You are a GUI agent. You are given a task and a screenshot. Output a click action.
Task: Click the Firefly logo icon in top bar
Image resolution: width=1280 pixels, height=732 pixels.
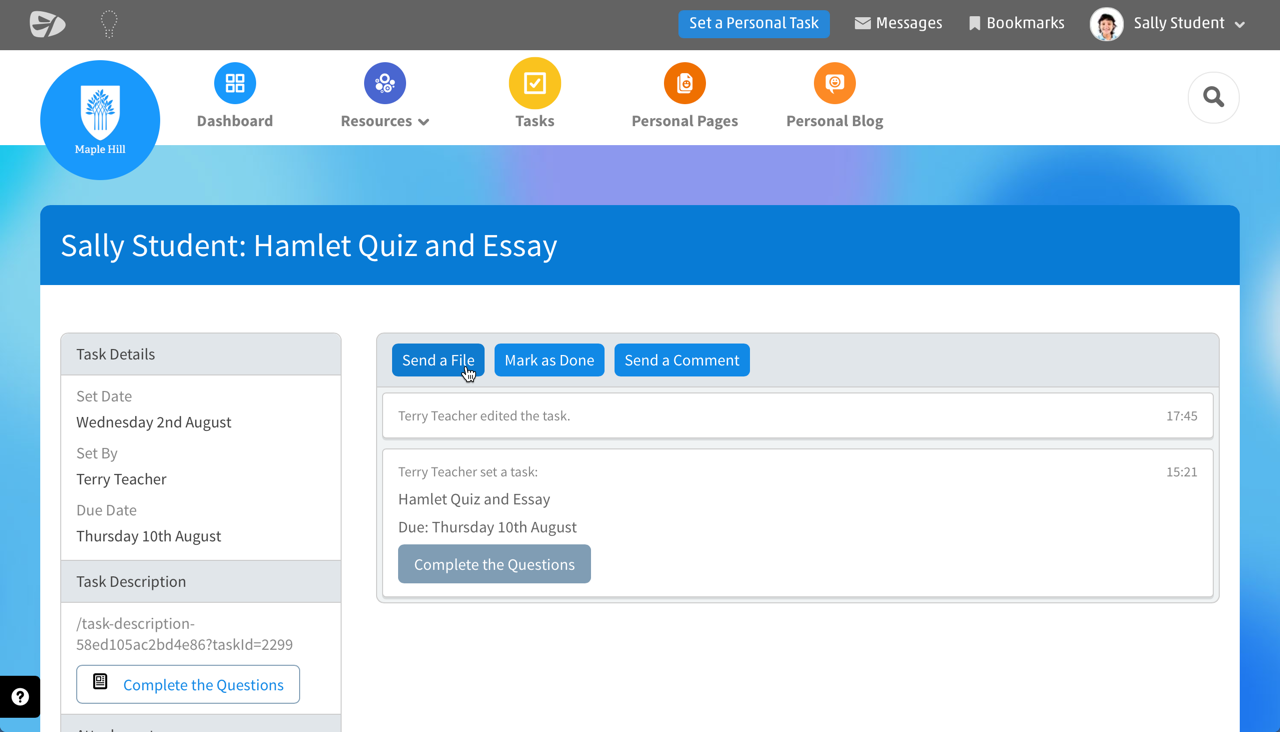pos(47,24)
